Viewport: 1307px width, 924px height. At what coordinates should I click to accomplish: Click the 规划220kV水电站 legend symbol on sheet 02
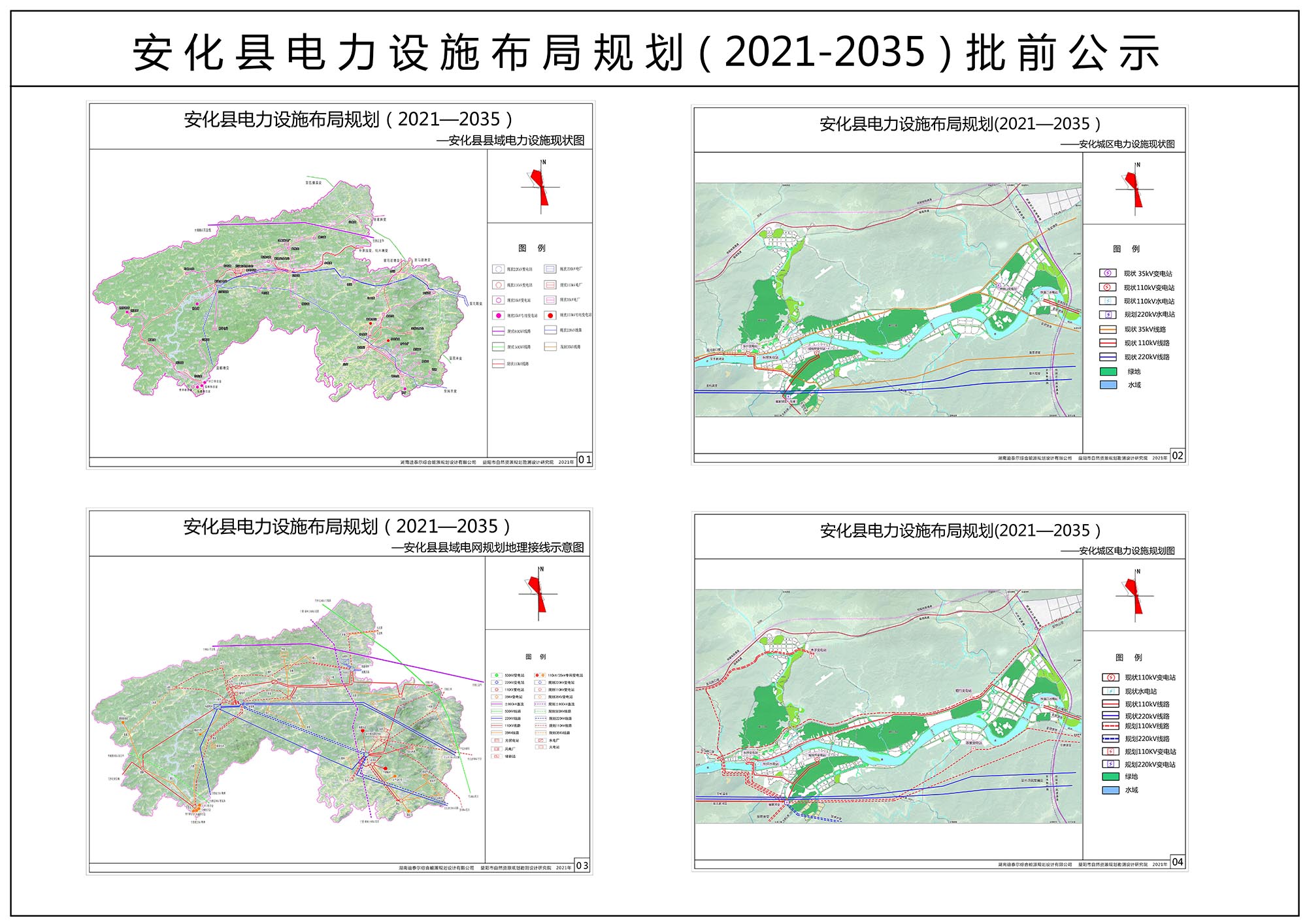(1107, 315)
